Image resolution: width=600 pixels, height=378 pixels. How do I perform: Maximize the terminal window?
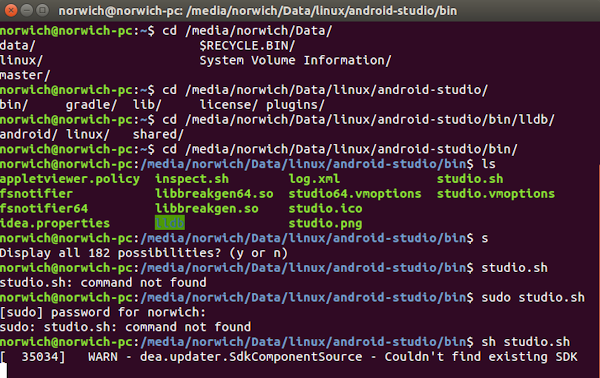point(42,10)
